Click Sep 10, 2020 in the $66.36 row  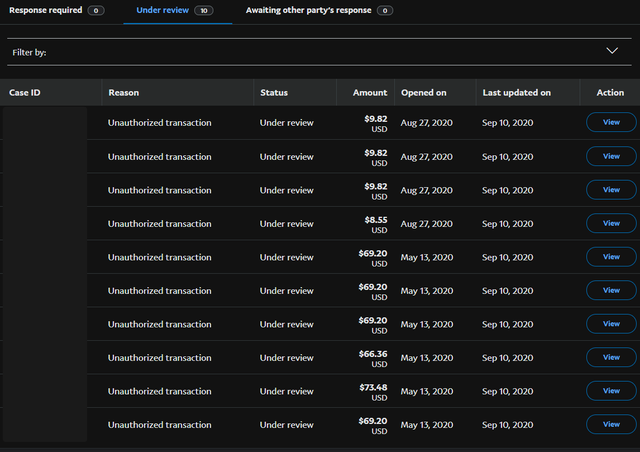tap(507, 358)
